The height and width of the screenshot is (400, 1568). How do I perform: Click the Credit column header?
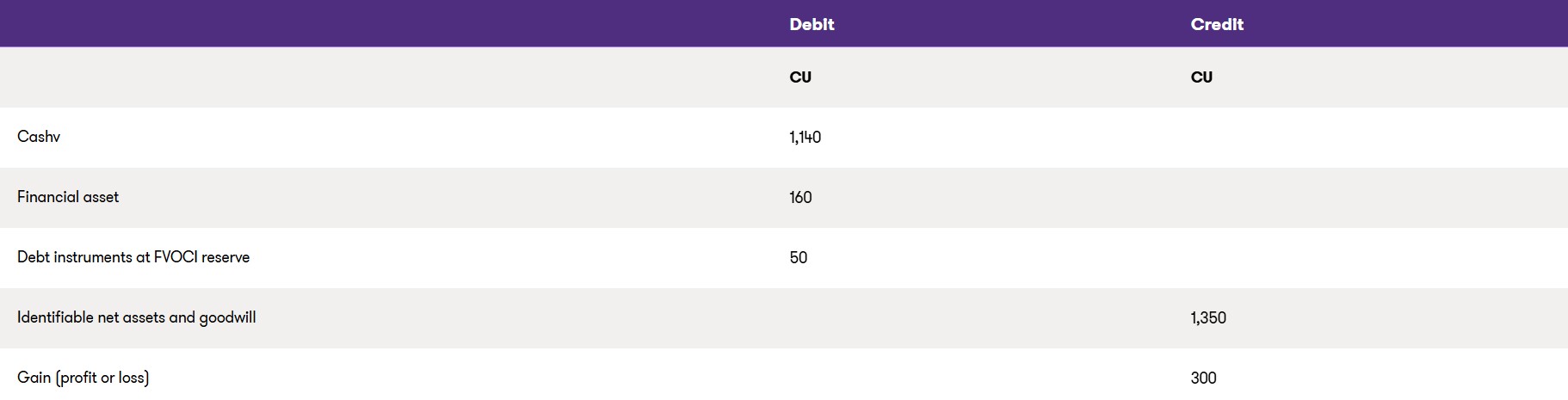coord(1217,24)
